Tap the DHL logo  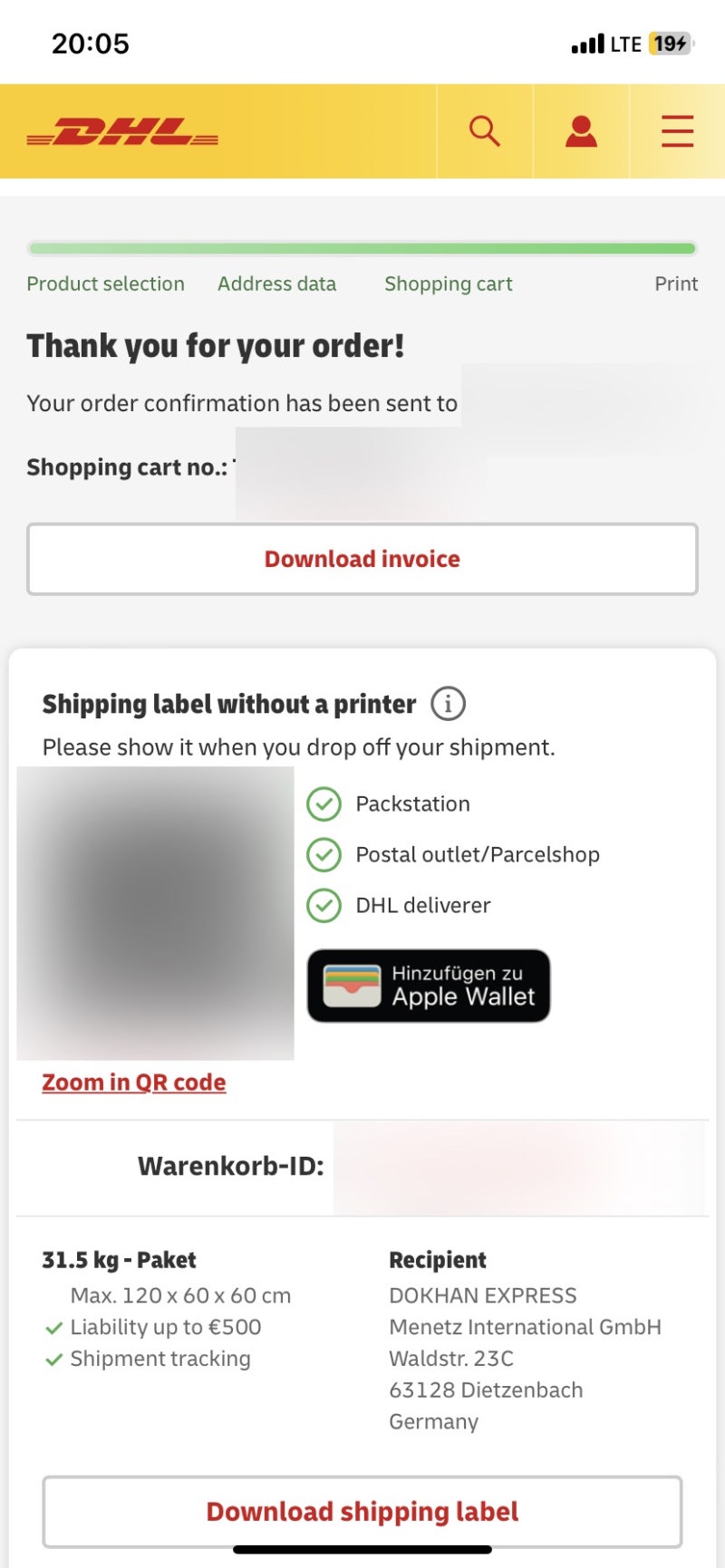[122, 132]
